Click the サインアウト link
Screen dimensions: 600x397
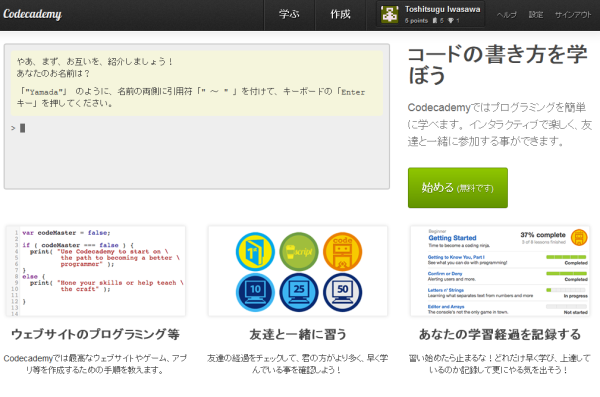click(x=573, y=15)
